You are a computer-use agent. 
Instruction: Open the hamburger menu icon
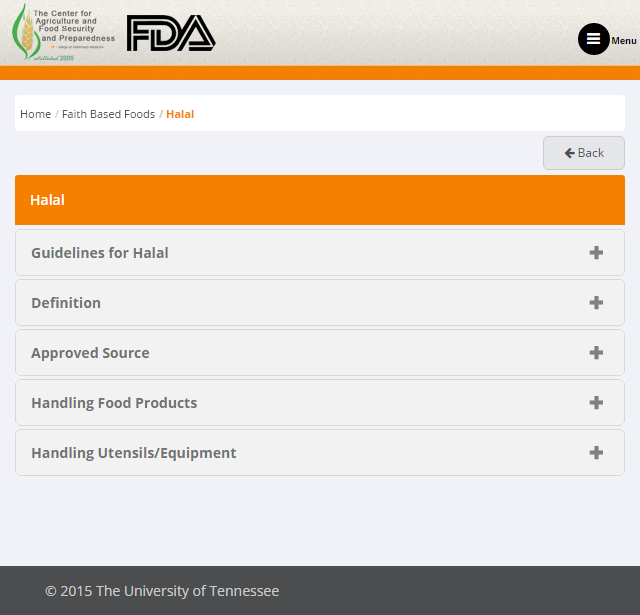point(593,39)
